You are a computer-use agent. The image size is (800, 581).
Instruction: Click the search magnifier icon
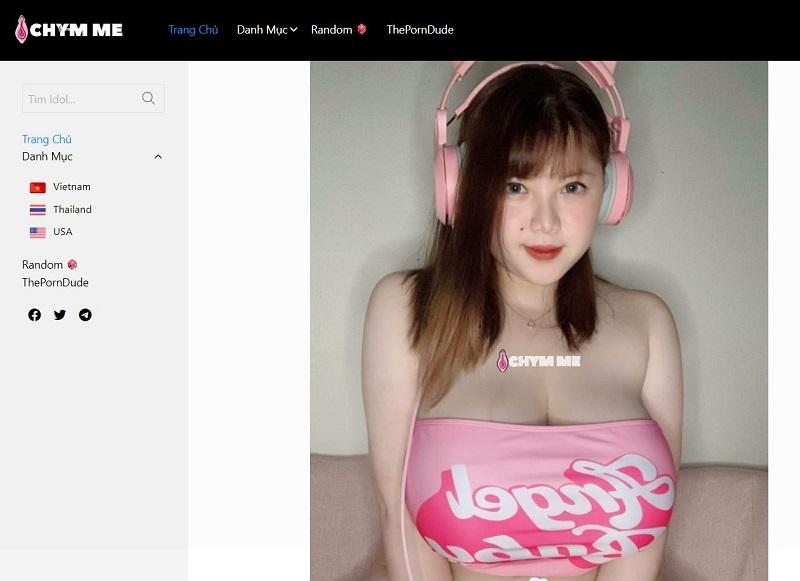point(148,98)
